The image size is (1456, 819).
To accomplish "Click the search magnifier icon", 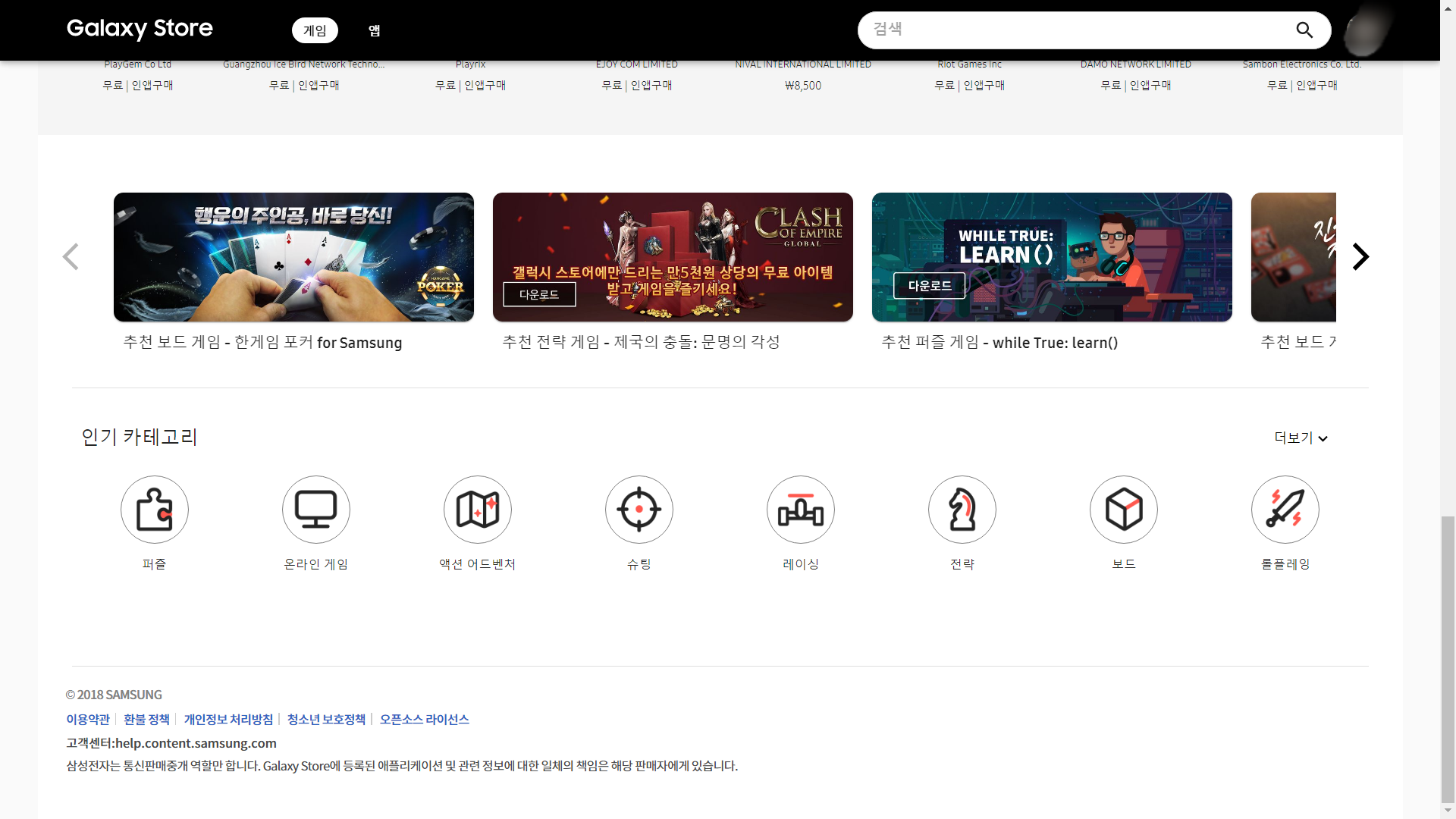I will point(1304,30).
